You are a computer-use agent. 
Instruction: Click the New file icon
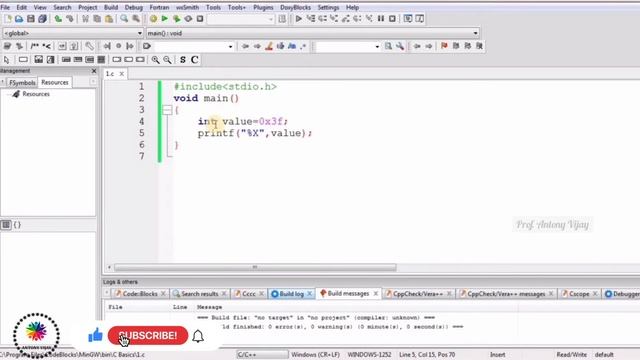(8, 19)
